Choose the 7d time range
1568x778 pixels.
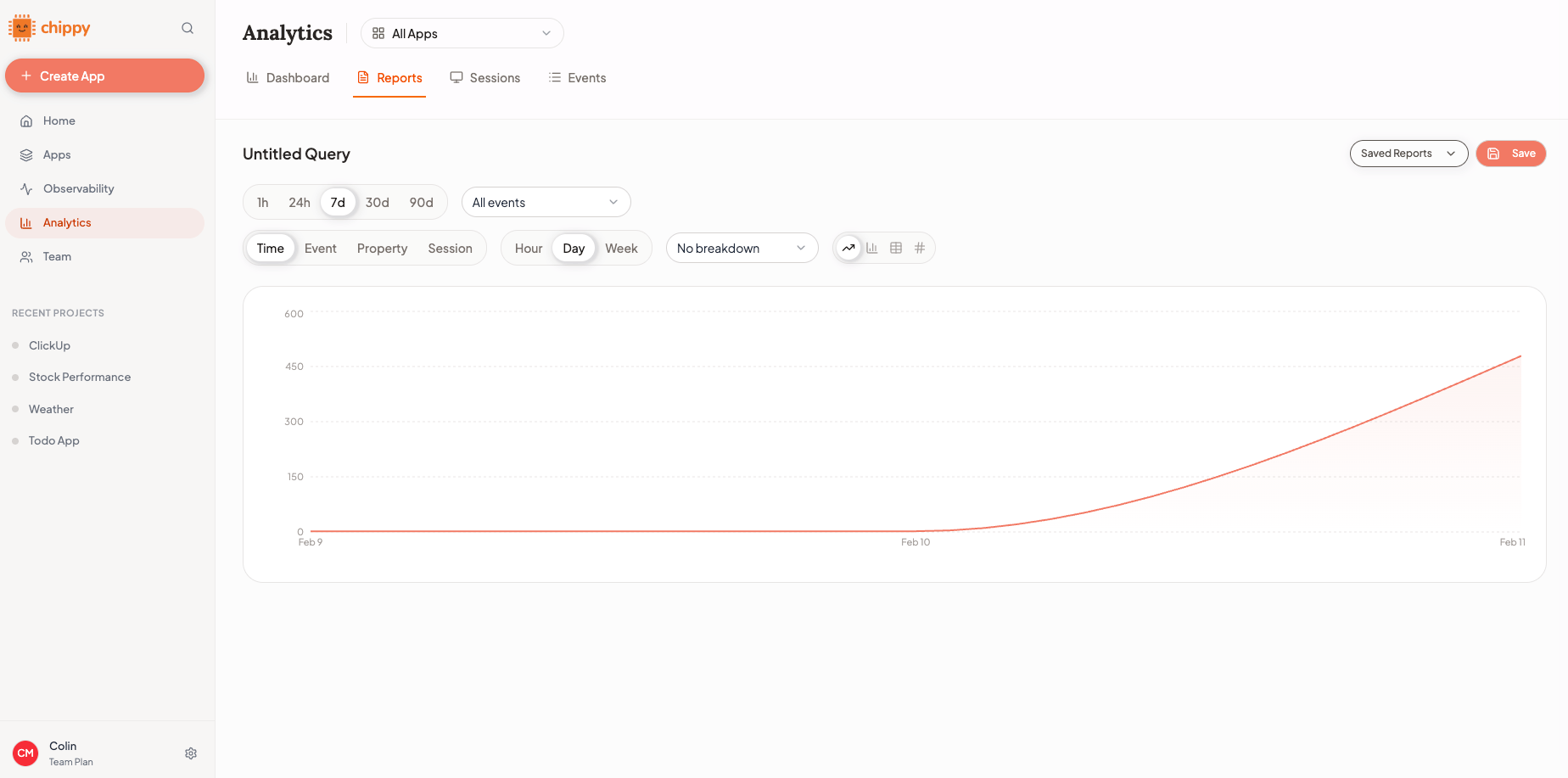[x=338, y=202]
